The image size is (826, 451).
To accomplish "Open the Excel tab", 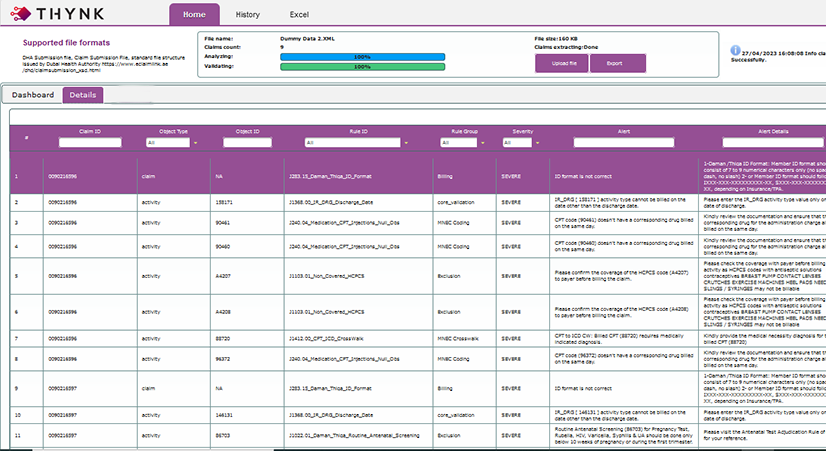I will (x=300, y=15).
